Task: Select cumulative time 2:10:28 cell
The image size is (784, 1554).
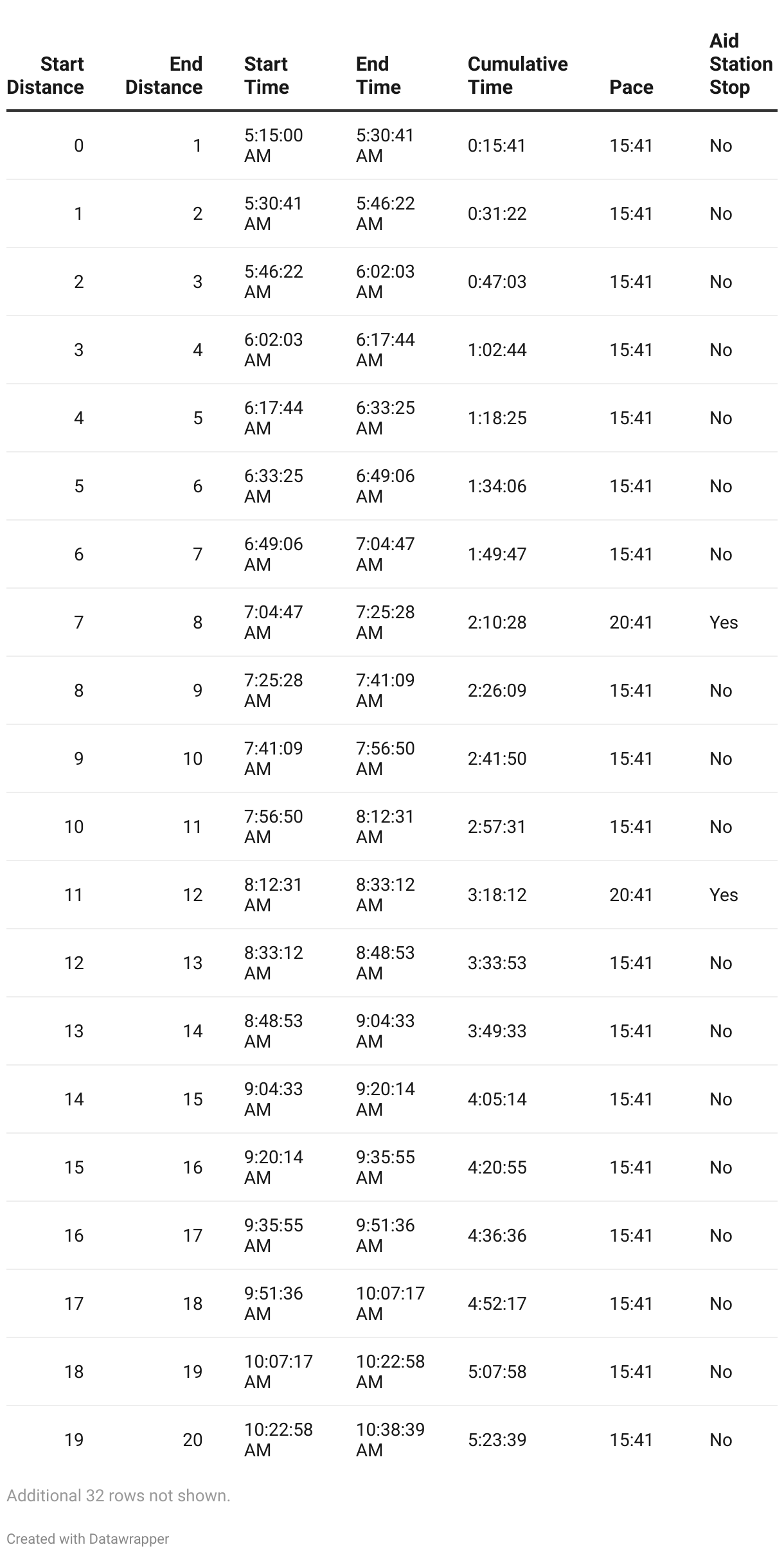Action: [x=497, y=622]
